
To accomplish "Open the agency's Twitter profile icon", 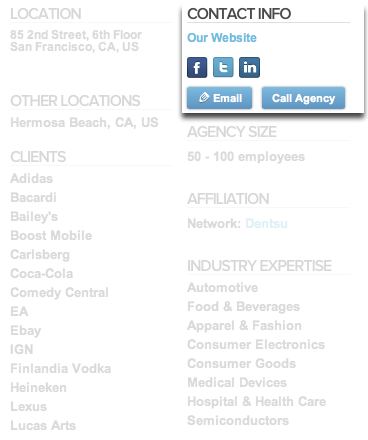I will (223, 67).
